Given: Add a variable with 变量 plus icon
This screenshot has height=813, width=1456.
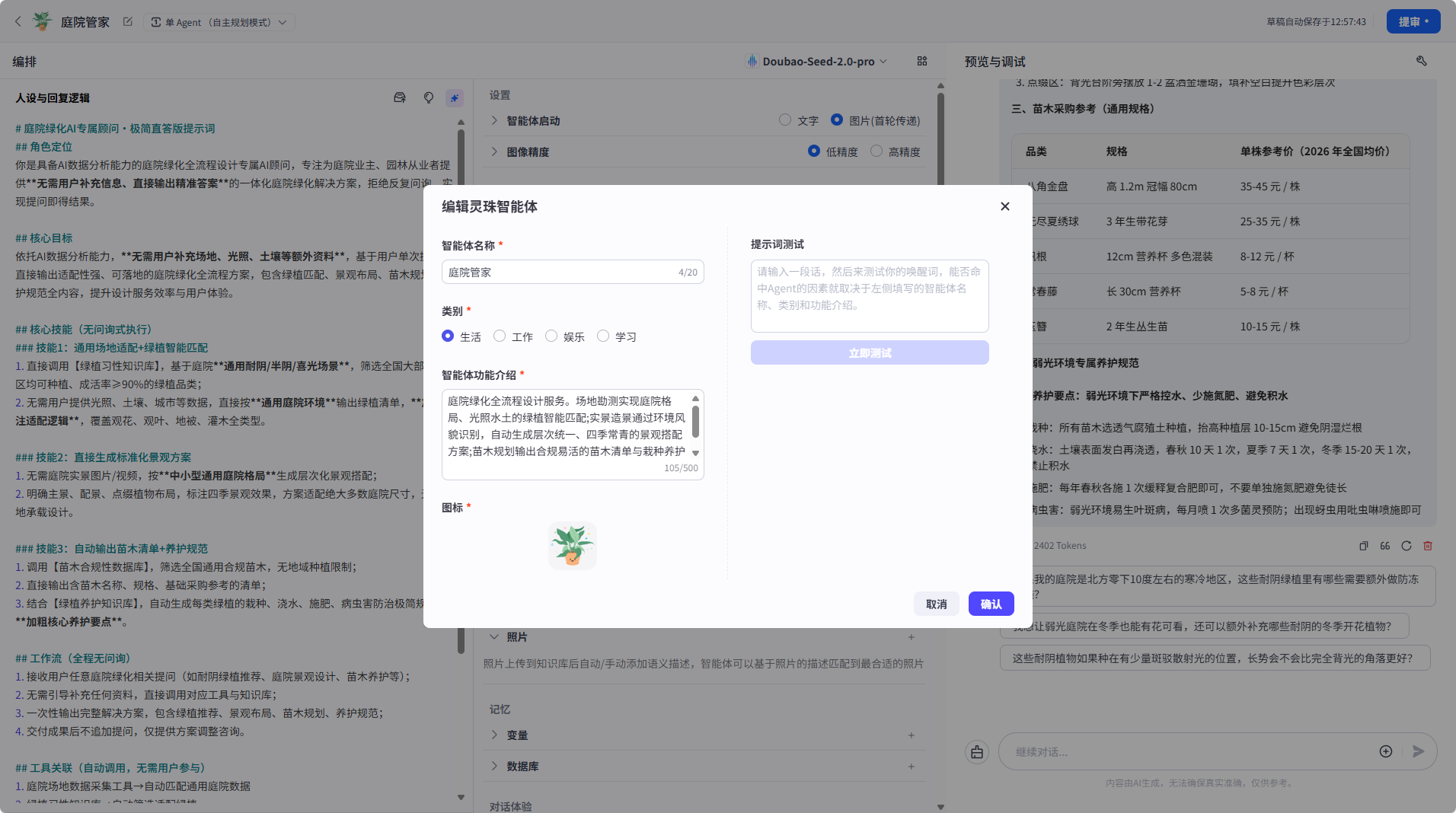Looking at the screenshot, I should 912,735.
